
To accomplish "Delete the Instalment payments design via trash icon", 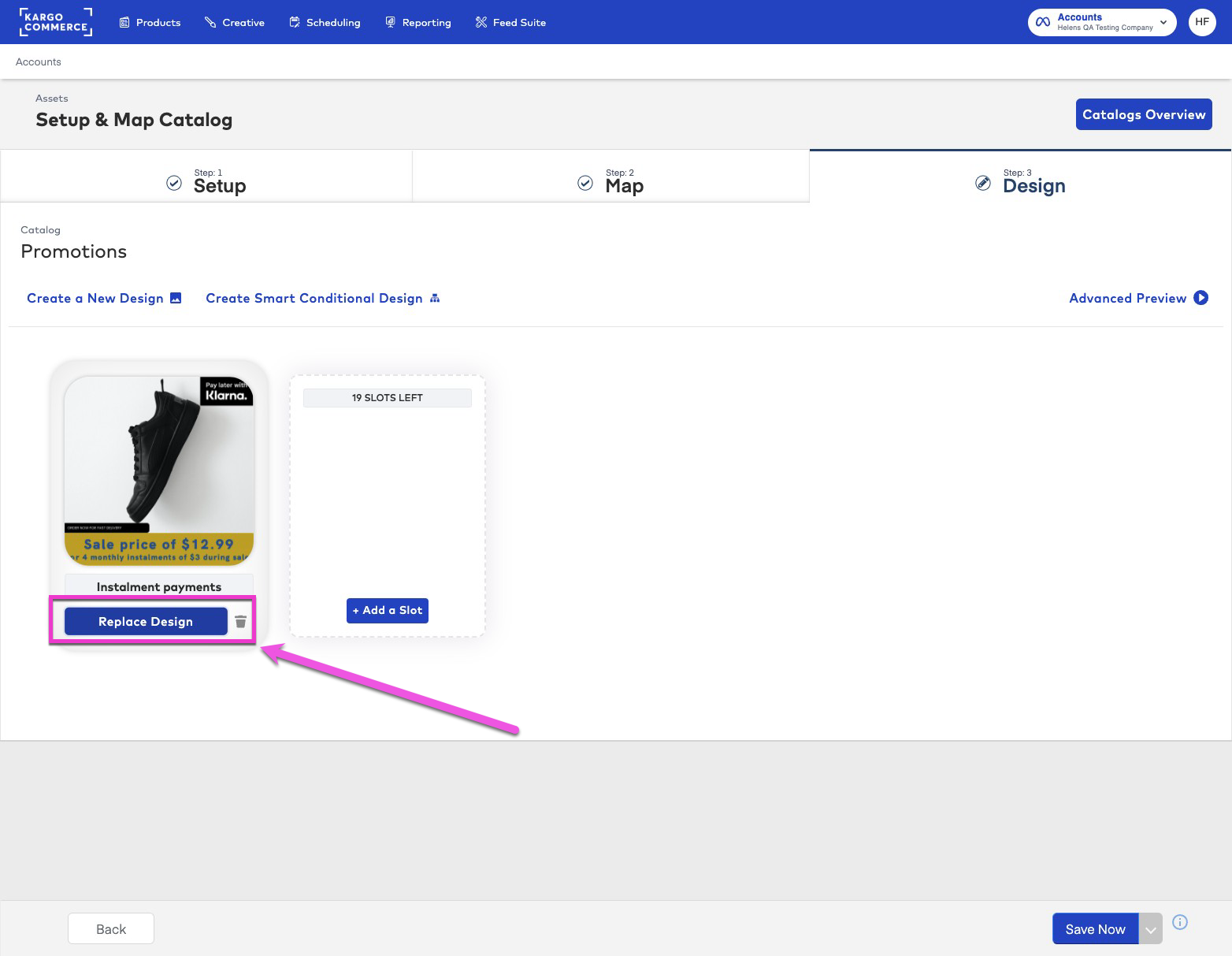I will point(241,622).
